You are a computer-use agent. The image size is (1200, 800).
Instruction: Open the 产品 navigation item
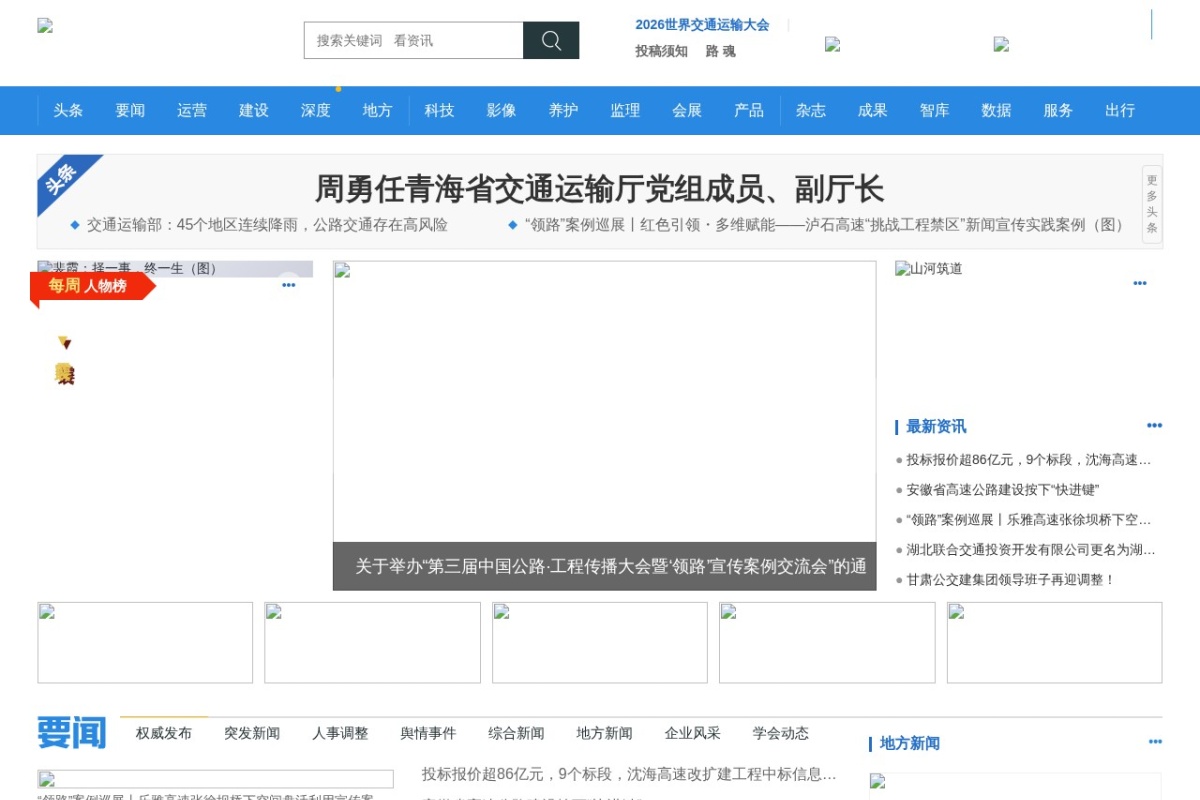pos(749,110)
